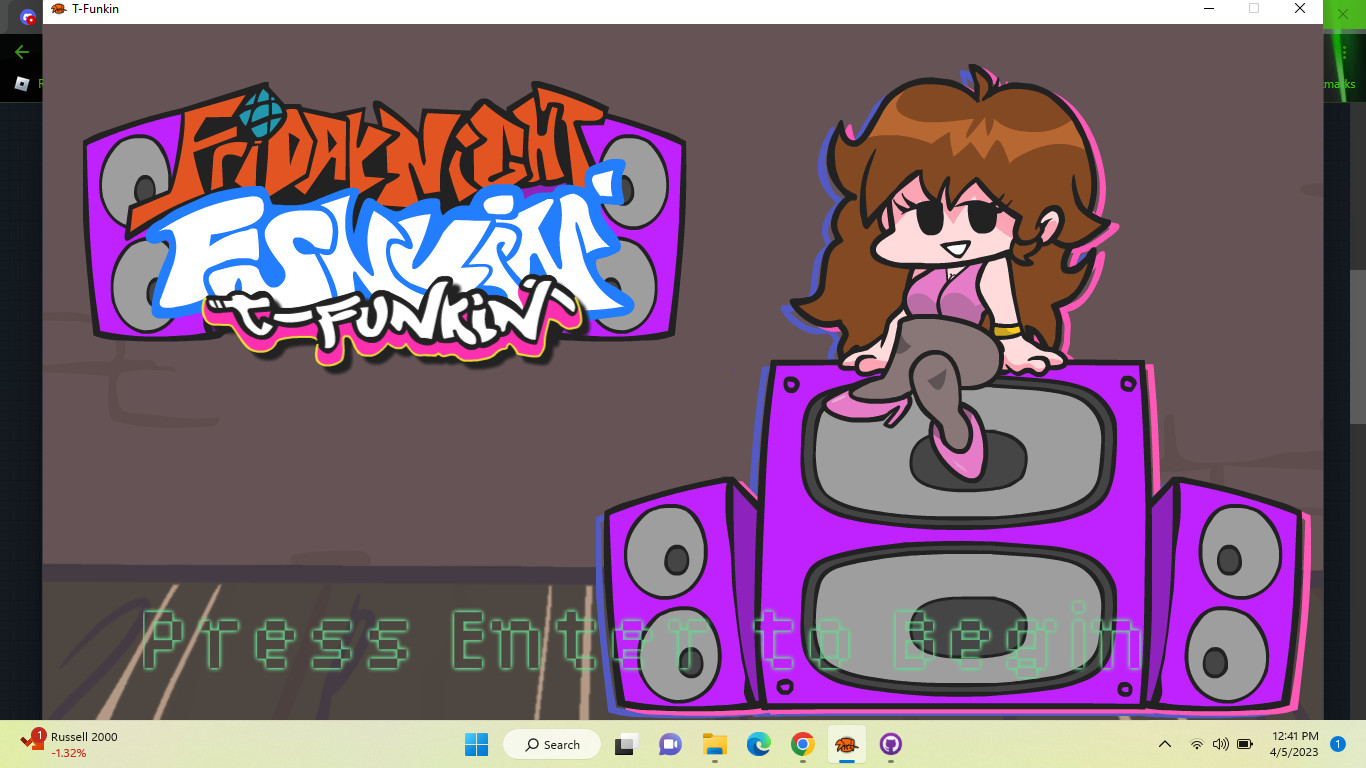Screen dimensions: 1366x768
Task: Open GitHub Desktop from the taskbar
Action: point(890,744)
